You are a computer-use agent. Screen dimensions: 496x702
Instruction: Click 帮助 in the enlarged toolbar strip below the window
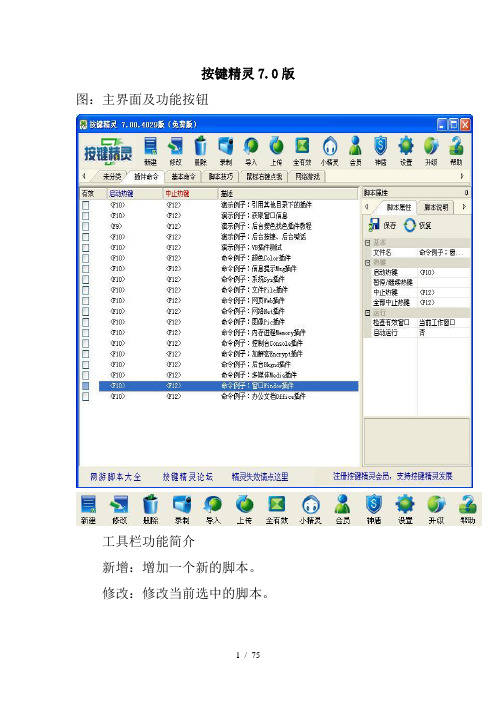click(x=468, y=509)
